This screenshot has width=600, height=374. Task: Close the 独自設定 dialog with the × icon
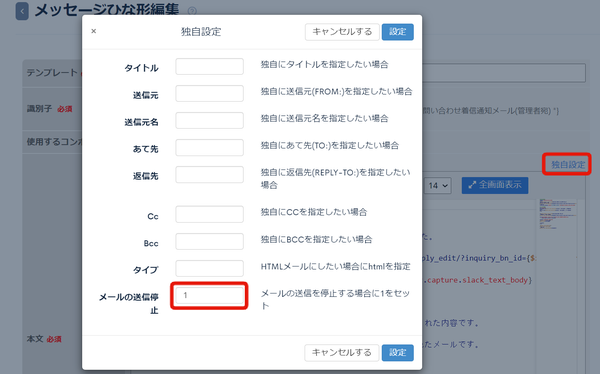pos(94,31)
